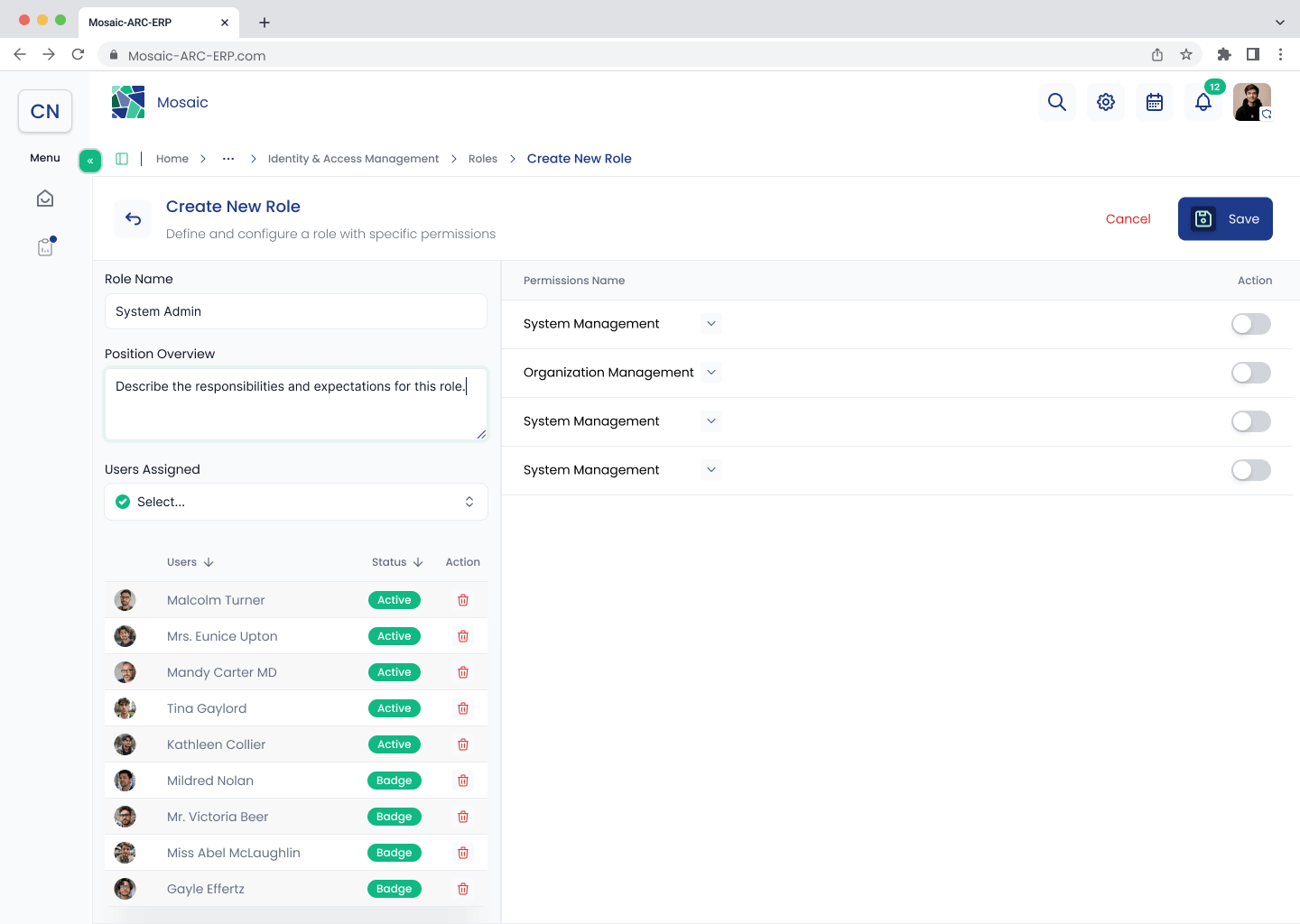Select the Mosaic-ARC-ERP browser tab

click(x=159, y=23)
